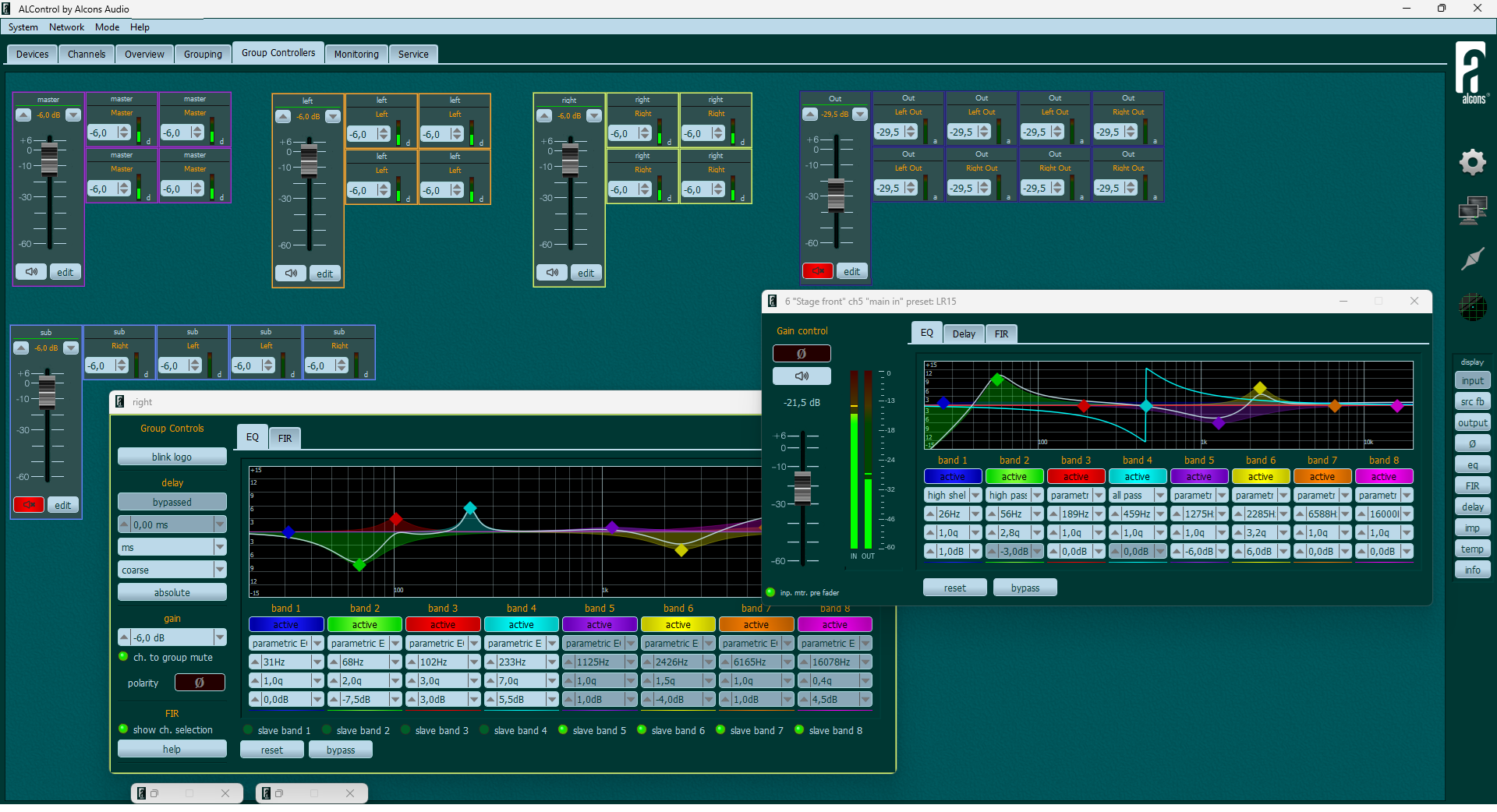
Task: Click the temp display button in sidebar
Action: pos(1472,549)
